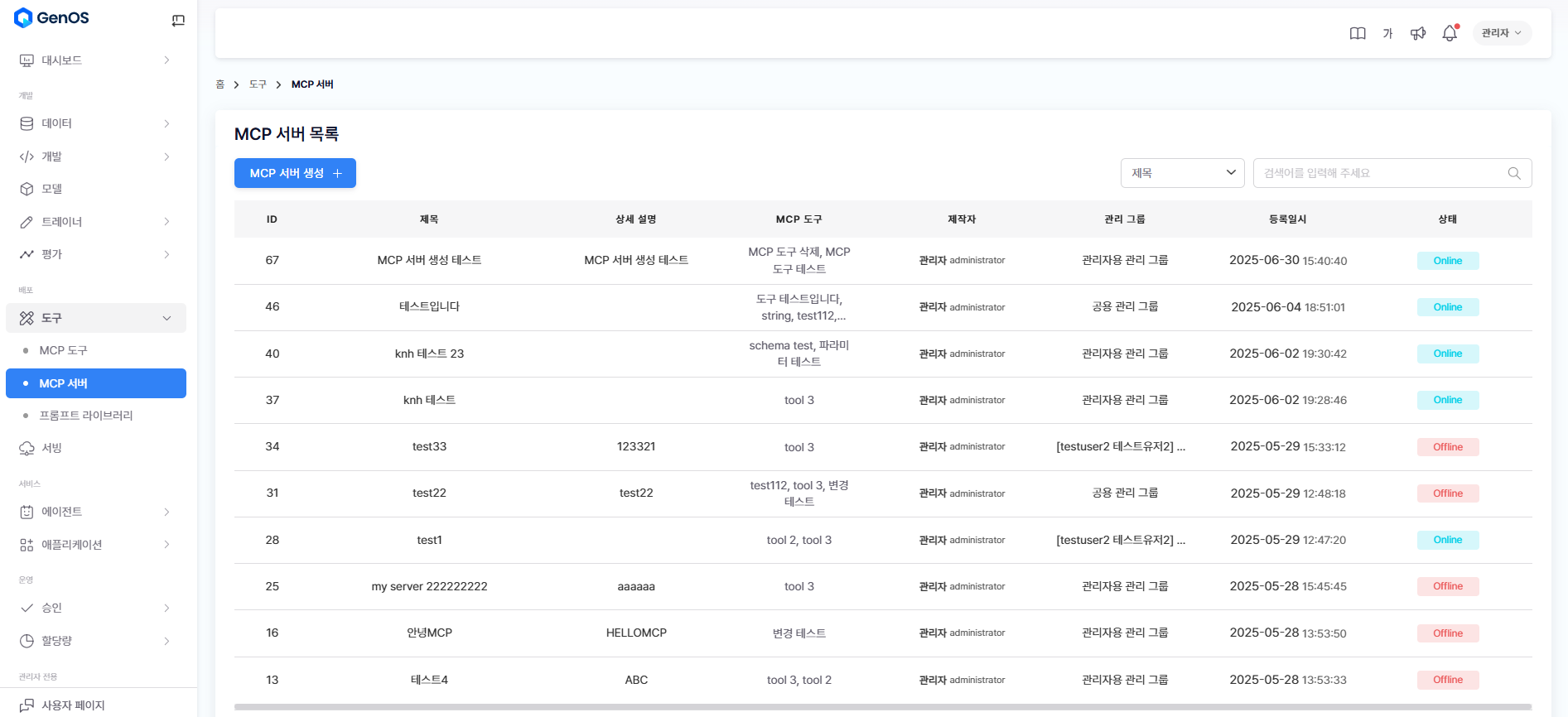The image size is (1568, 717).
Task: Open 모델 from sidebar
Action: [x=52, y=189]
